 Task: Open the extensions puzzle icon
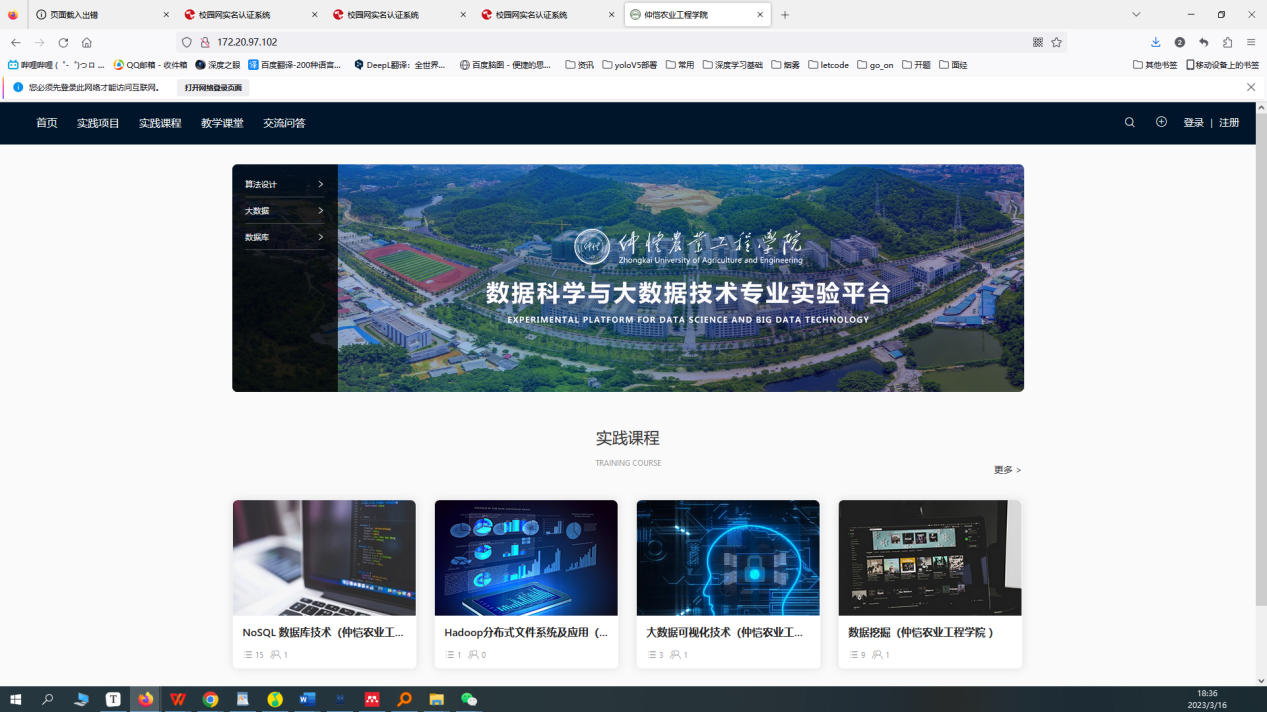click(x=1227, y=43)
